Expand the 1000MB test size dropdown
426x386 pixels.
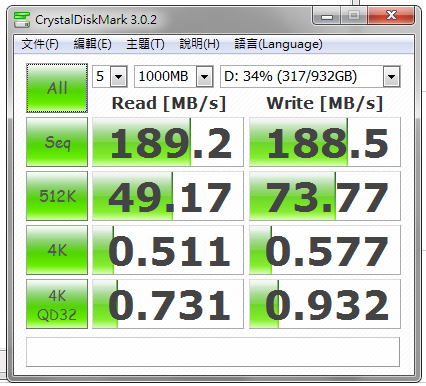point(205,77)
